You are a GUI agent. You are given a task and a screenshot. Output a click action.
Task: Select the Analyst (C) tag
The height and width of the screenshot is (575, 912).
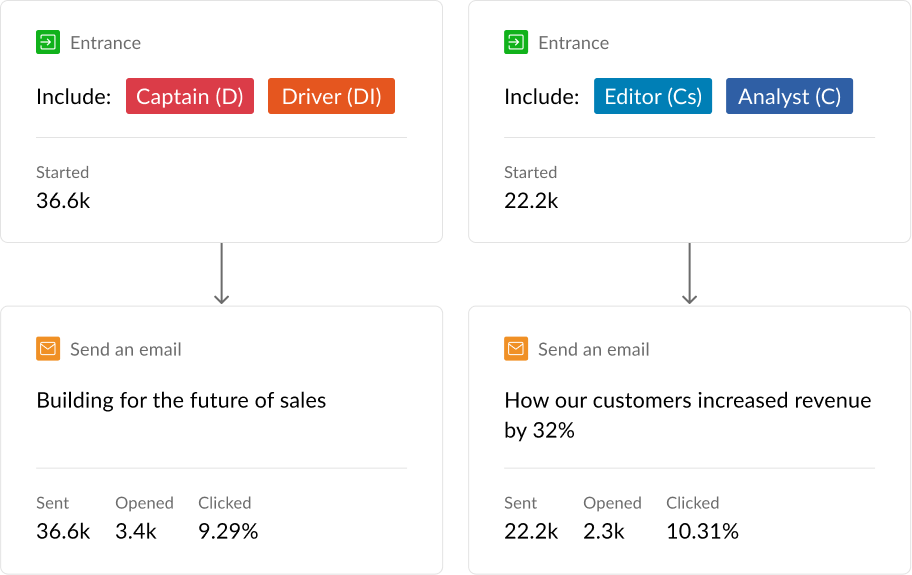pyautogui.click(x=789, y=97)
